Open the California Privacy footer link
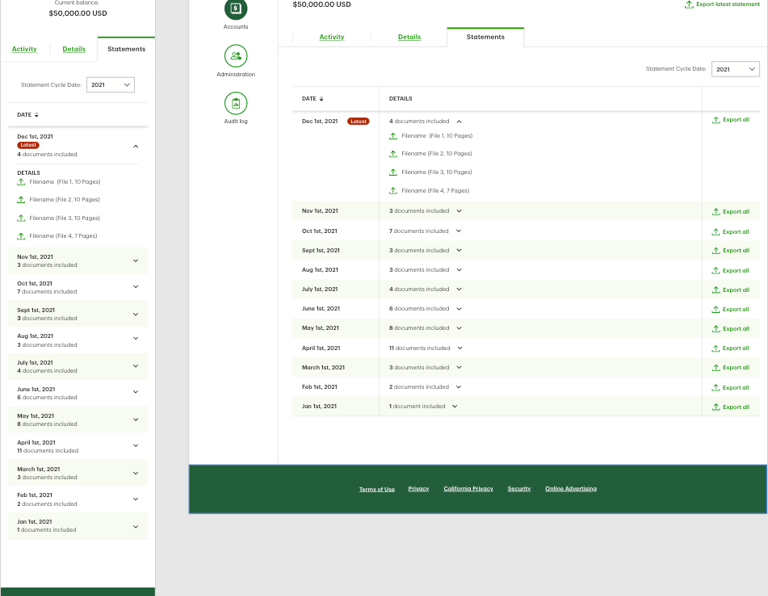768x596 pixels. click(468, 489)
